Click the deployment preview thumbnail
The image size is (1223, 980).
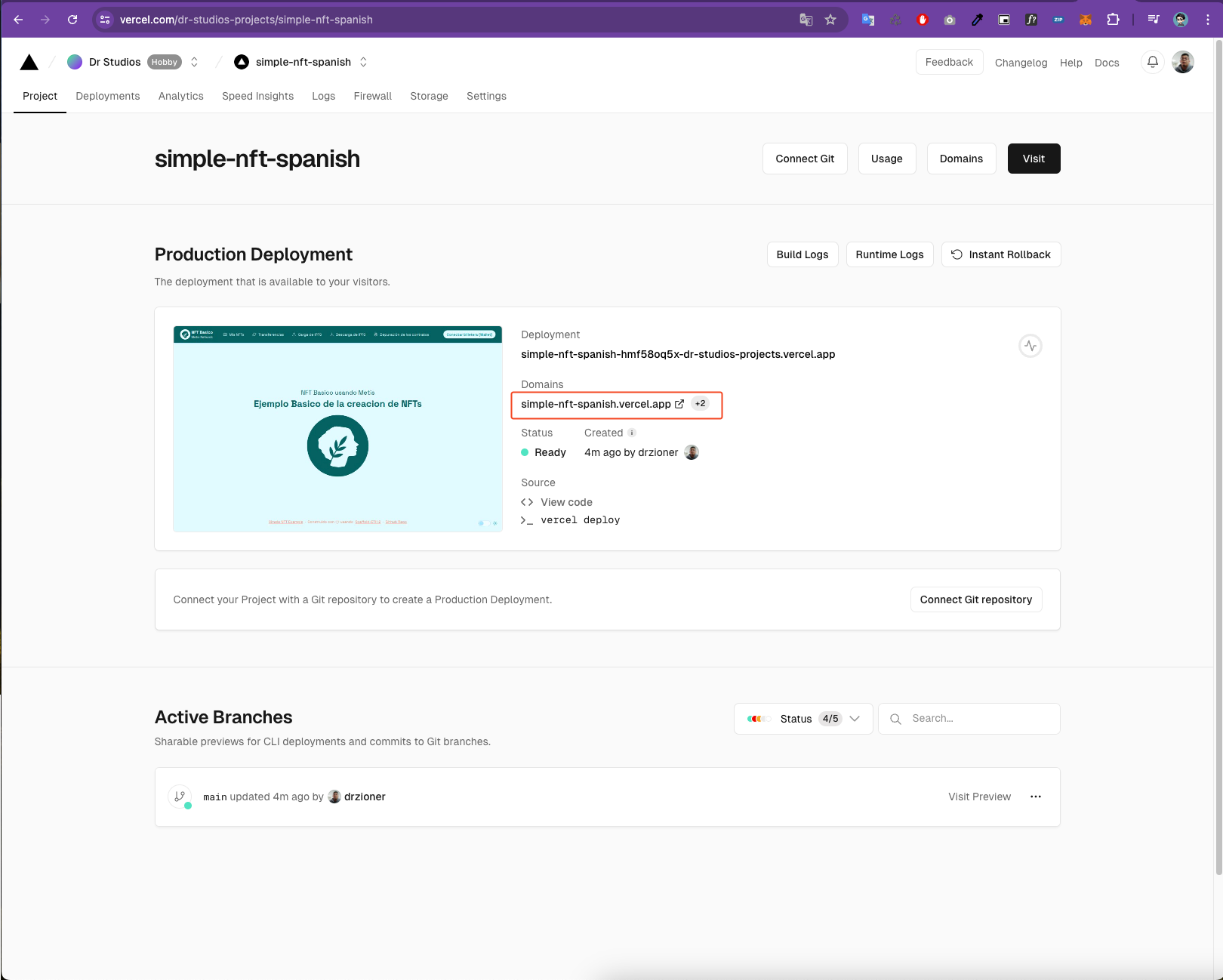[x=337, y=429]
